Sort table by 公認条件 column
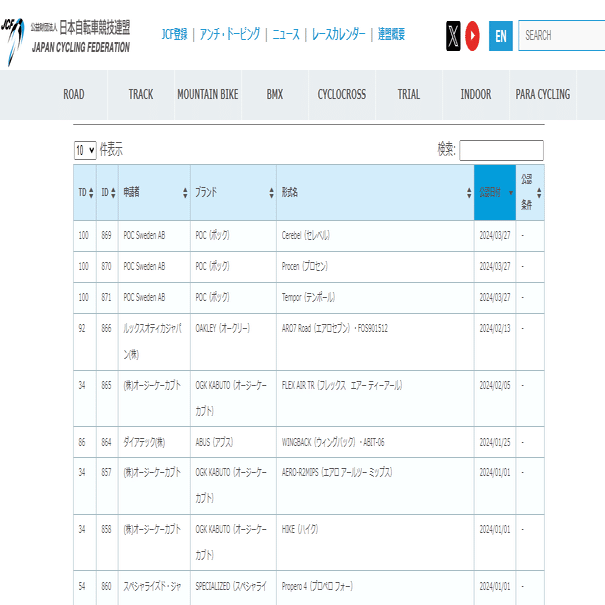 click(530, 193)
